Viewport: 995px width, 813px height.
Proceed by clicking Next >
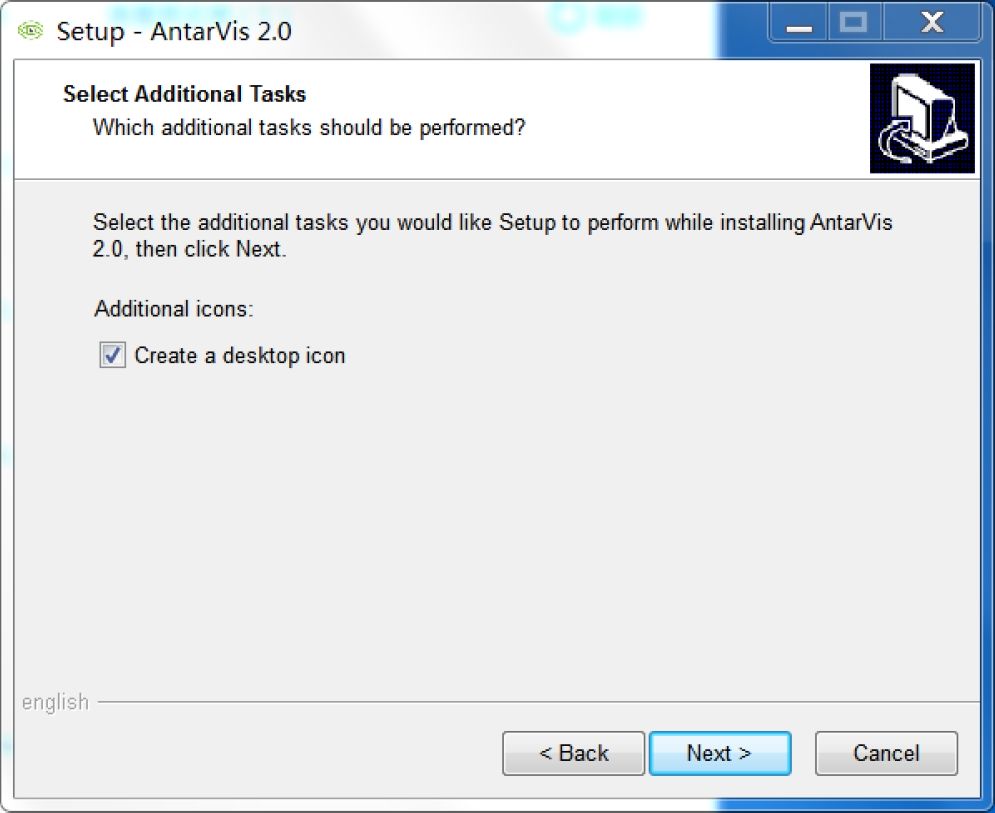click(719, 754)
